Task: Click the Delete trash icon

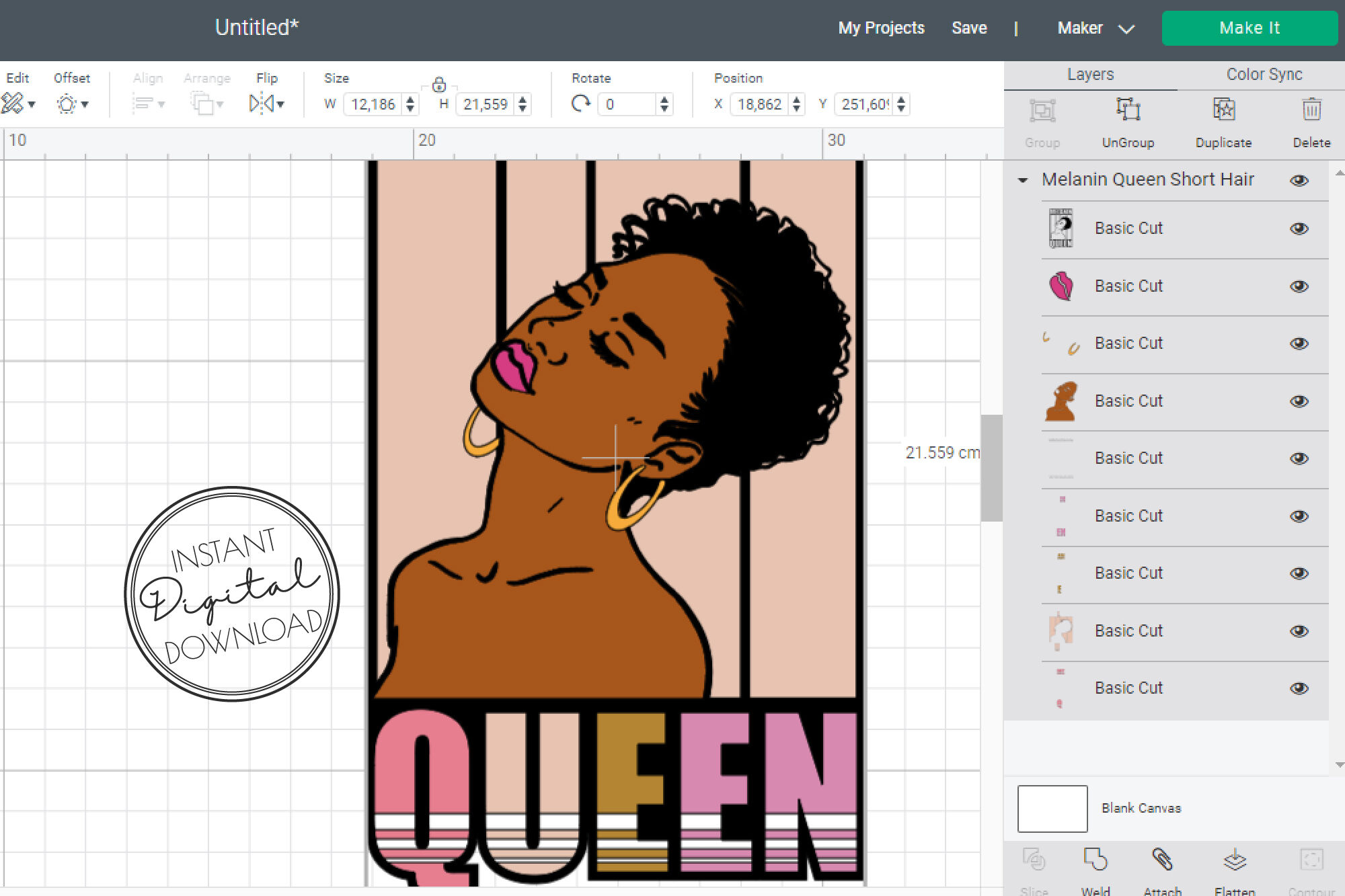Action: pyautogui.click(x=1311, y=110)
